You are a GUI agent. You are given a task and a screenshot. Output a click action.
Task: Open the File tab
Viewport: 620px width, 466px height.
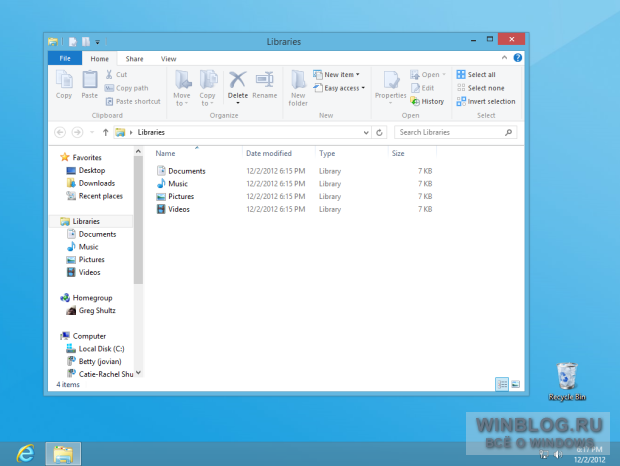coord(65,58)
